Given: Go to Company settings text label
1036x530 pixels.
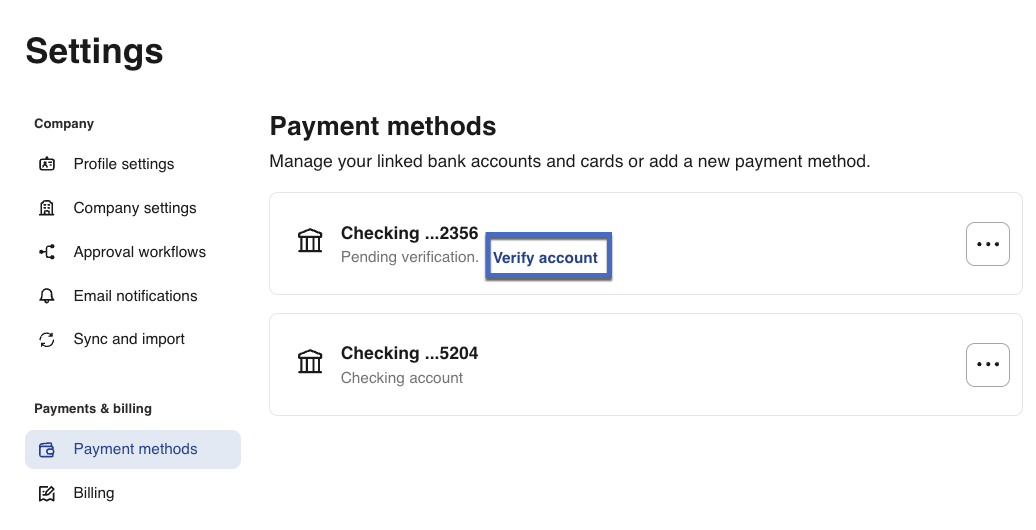Looking at the screenshot, I should point(135,208).
